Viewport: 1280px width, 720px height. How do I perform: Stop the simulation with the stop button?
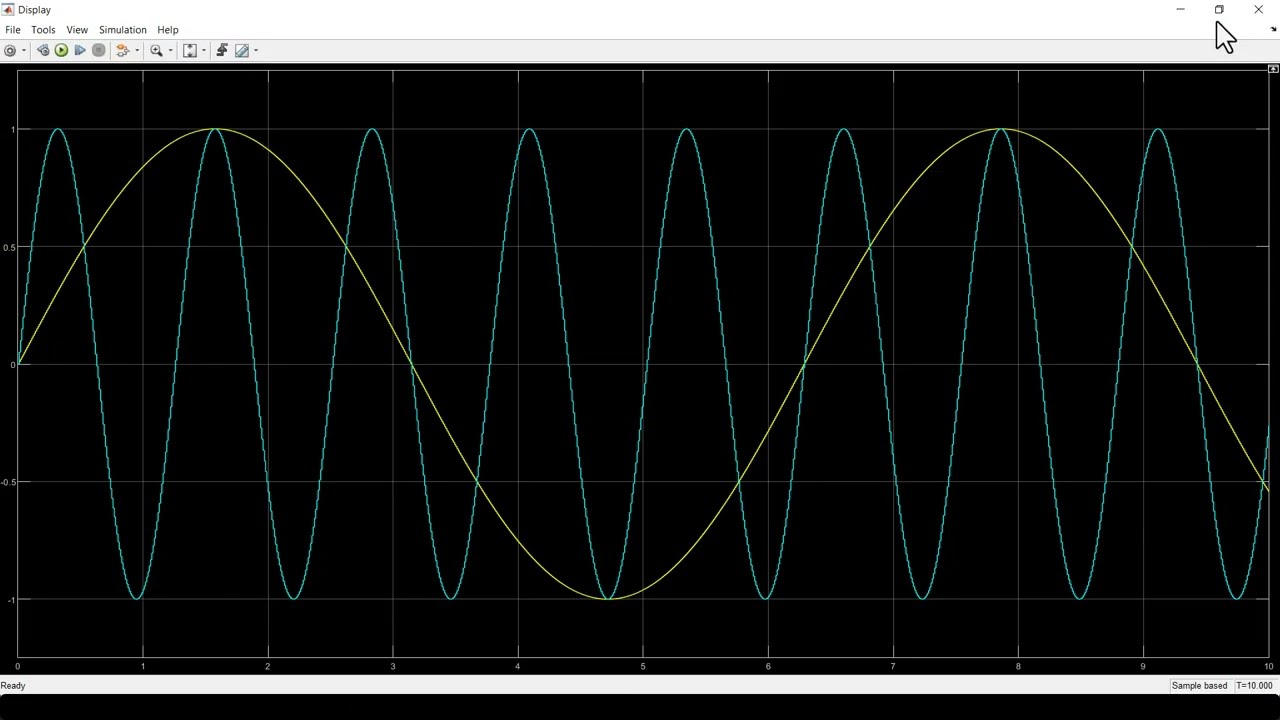coord(99,50)
